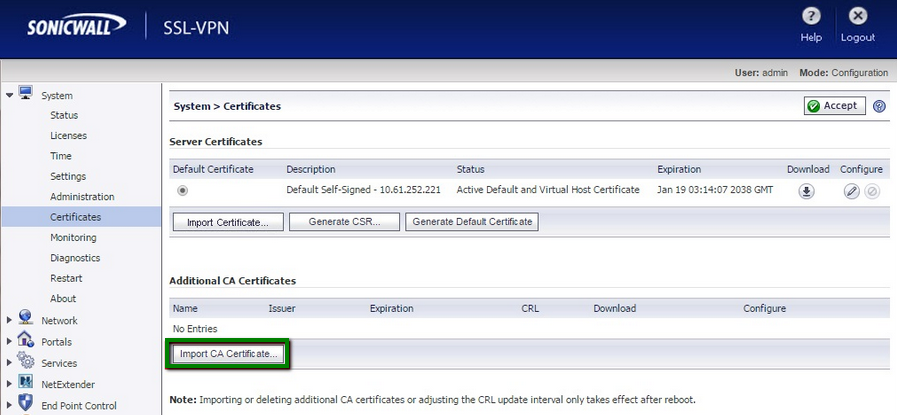Click the Issuer column header
Image resolution: width=897 pixels, height=415 pixels.
[282, 309]
